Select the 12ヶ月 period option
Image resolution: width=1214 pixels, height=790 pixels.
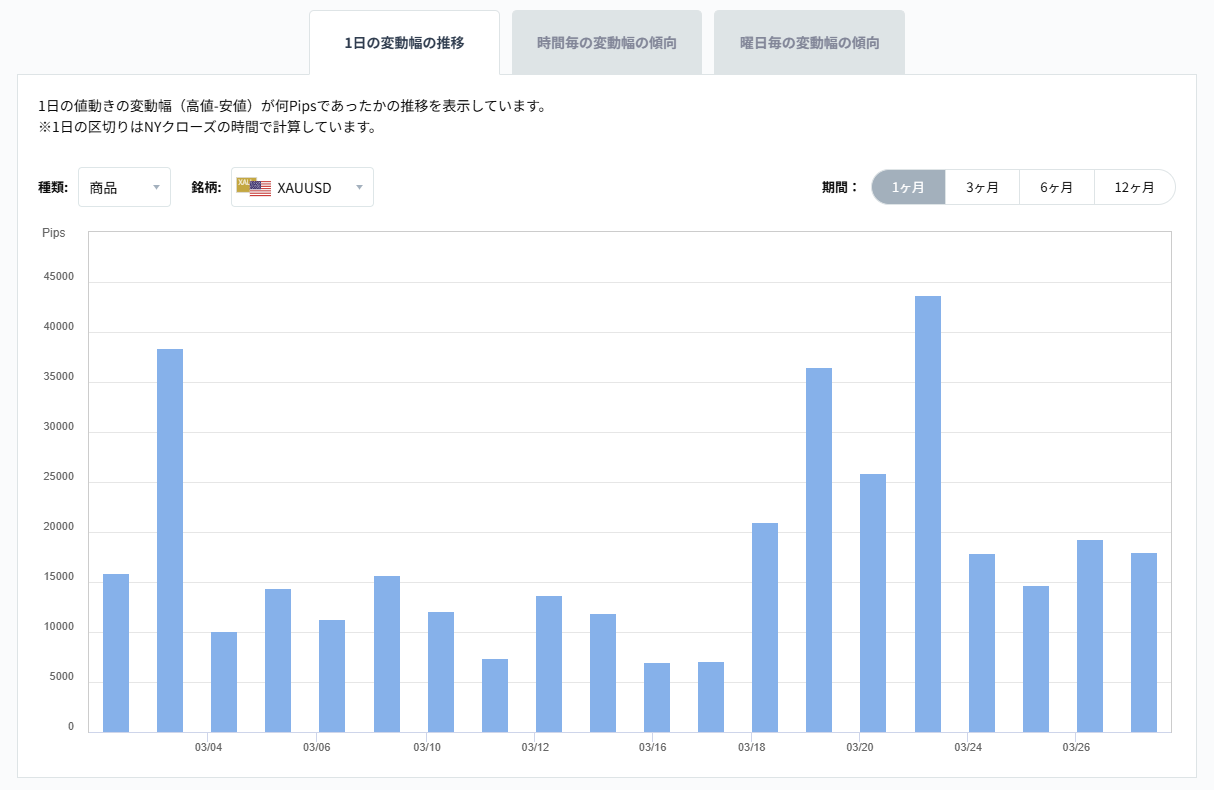[1134, 186]
